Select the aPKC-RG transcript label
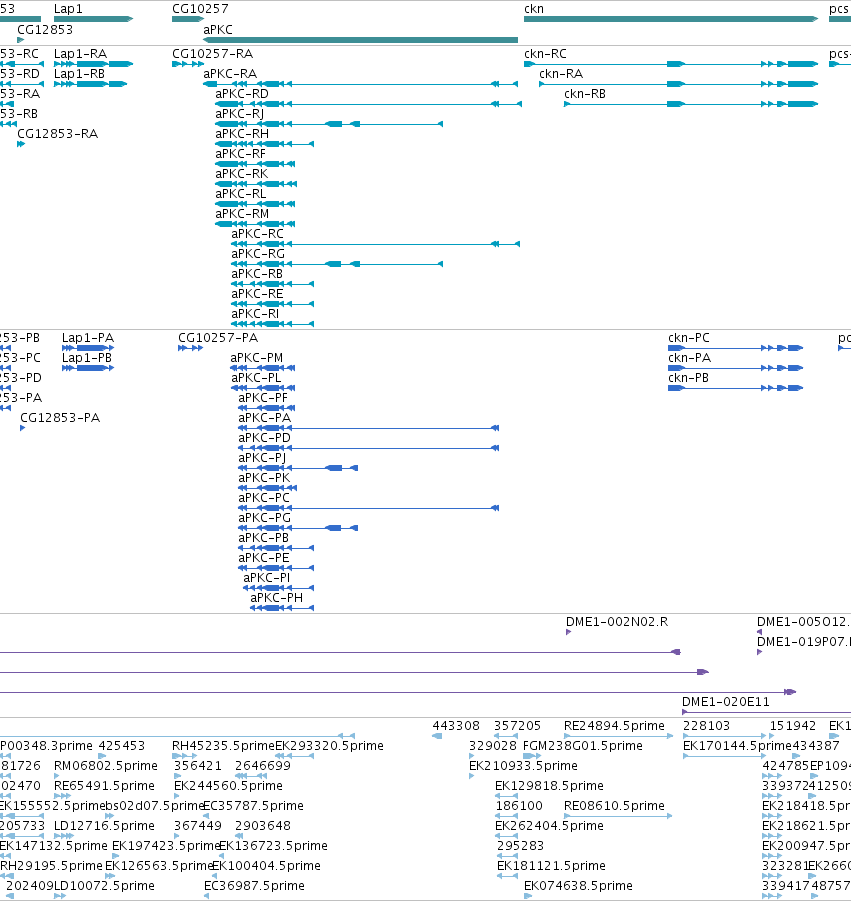The height and width of the screenshot is (901, 851). coord(258,254)
